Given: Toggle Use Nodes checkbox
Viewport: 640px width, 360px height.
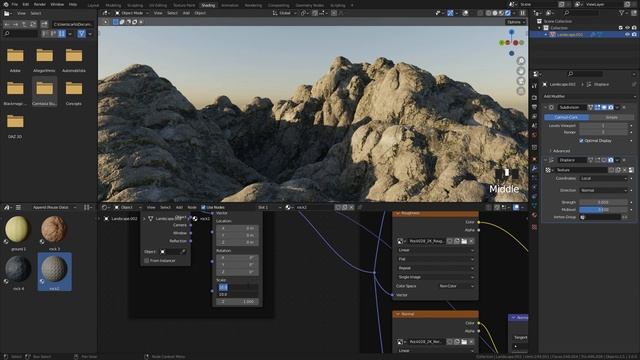Looking at the screenshot, I should tap(203, 207).
